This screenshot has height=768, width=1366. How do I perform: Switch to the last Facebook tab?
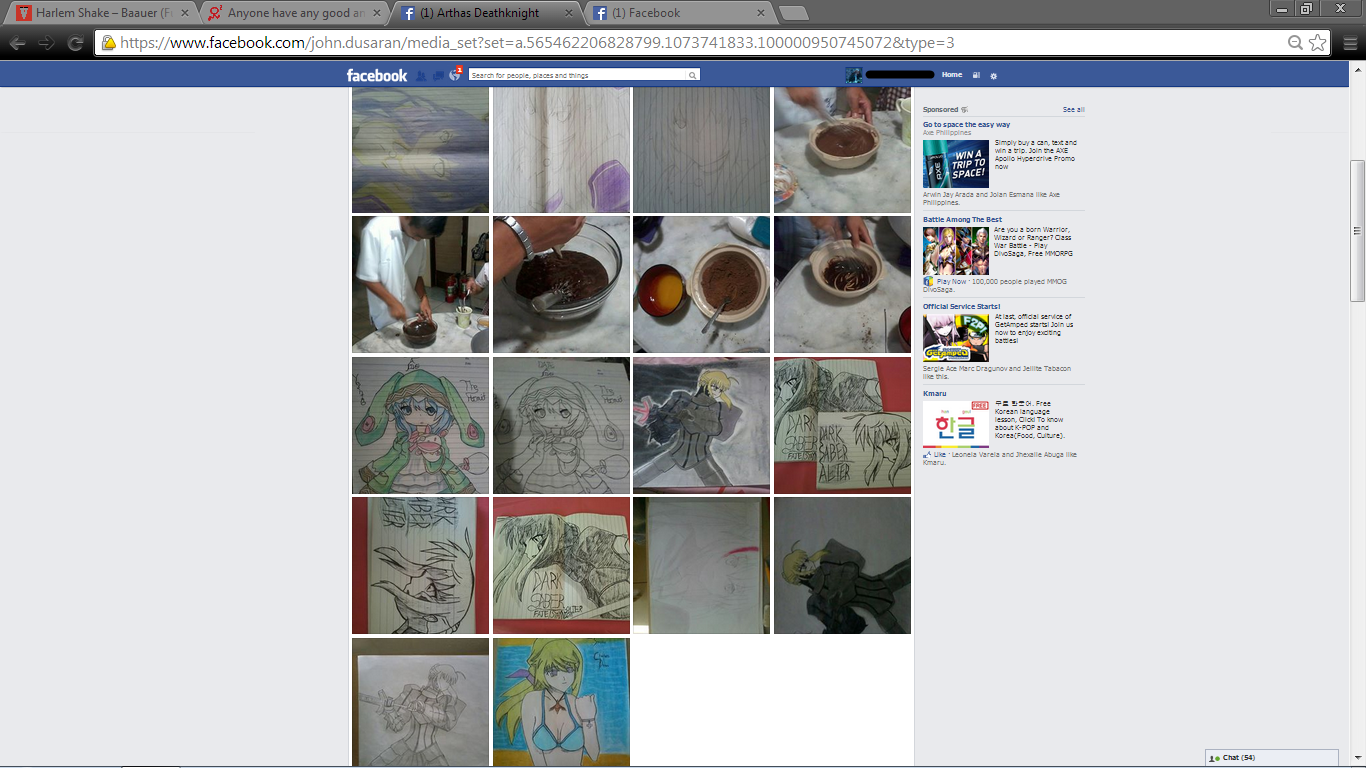(678, 13)
